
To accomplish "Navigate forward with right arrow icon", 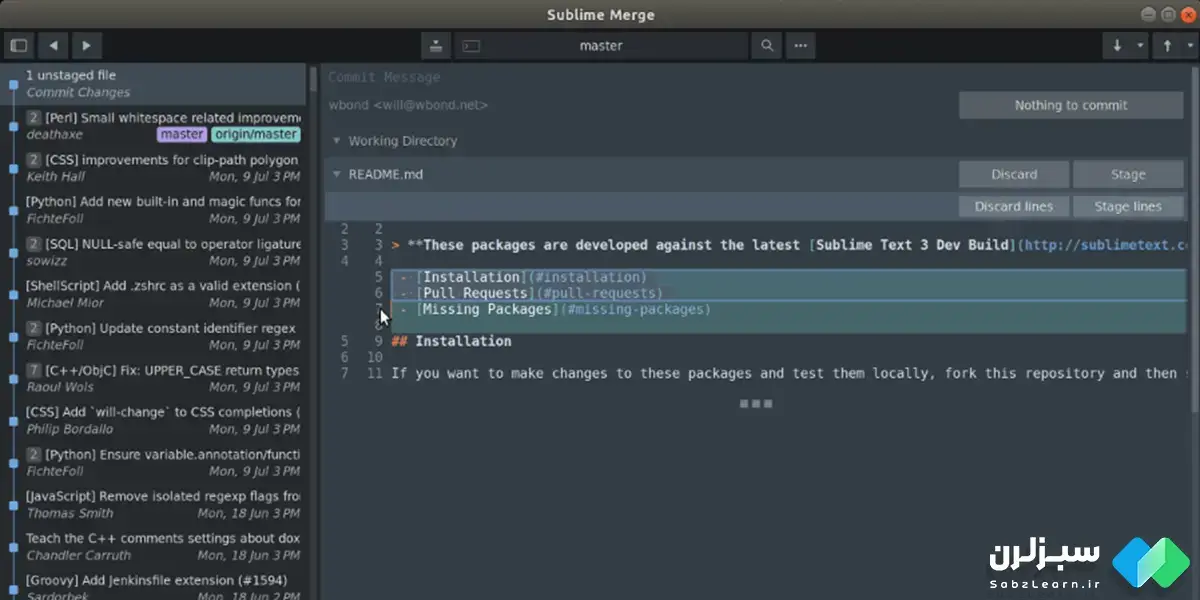I will pyautogui.click(x=86, y=45).
